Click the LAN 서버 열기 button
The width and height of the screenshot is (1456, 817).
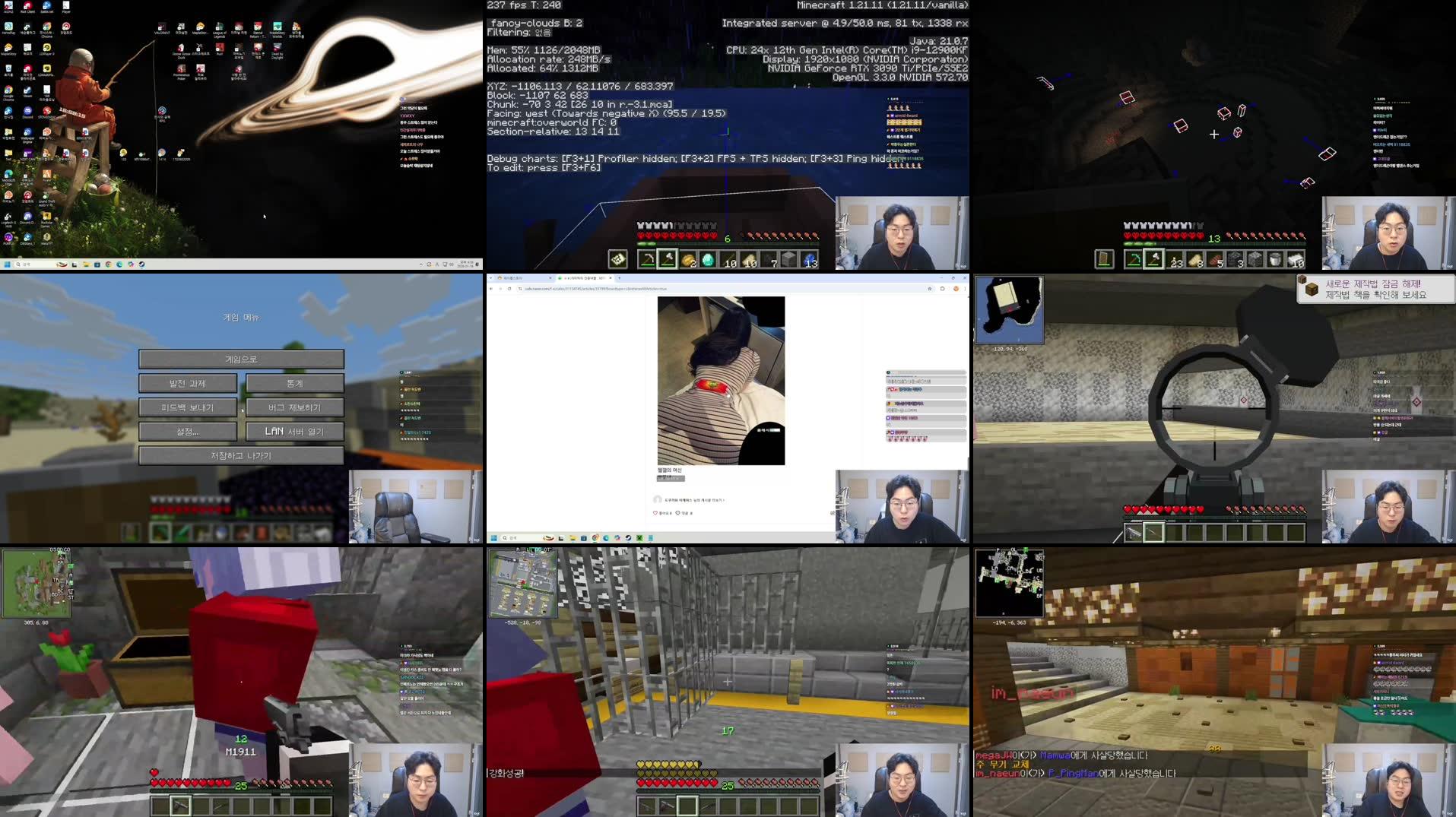click(x=294, y=431)
